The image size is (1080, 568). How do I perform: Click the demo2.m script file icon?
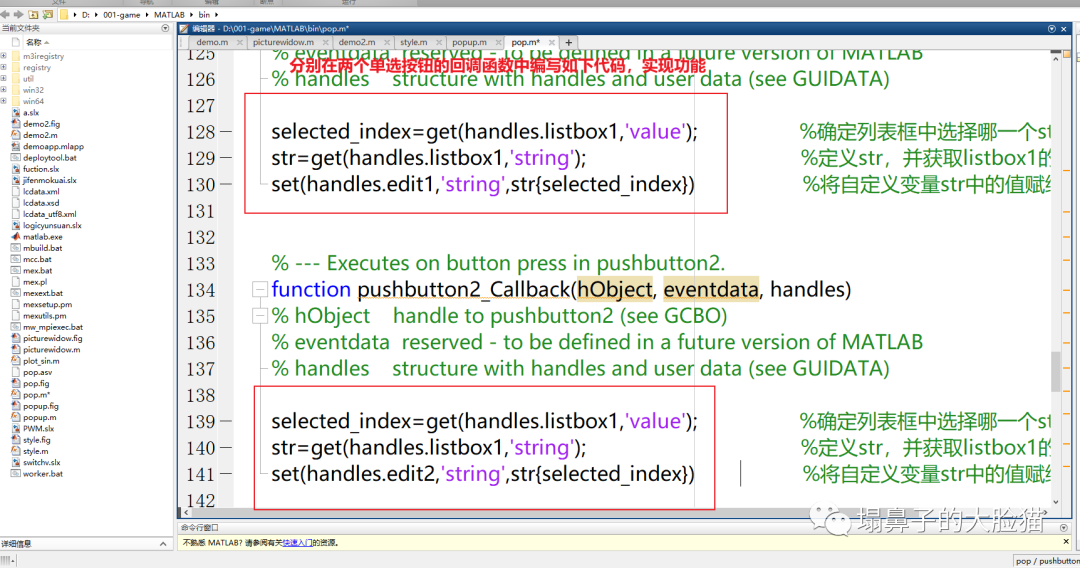pos(16,135)
